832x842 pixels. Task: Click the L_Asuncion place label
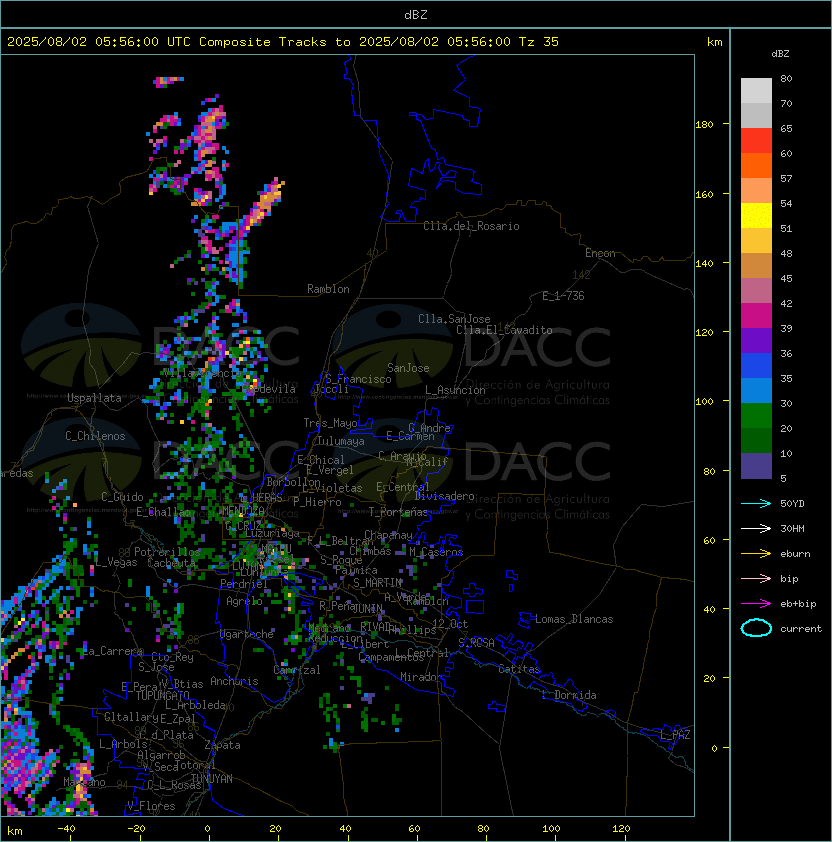[x=455, y=390]
